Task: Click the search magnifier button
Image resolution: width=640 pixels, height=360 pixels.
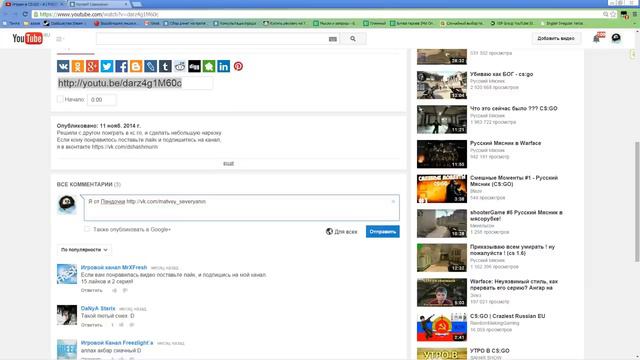Action: point(353,39)
